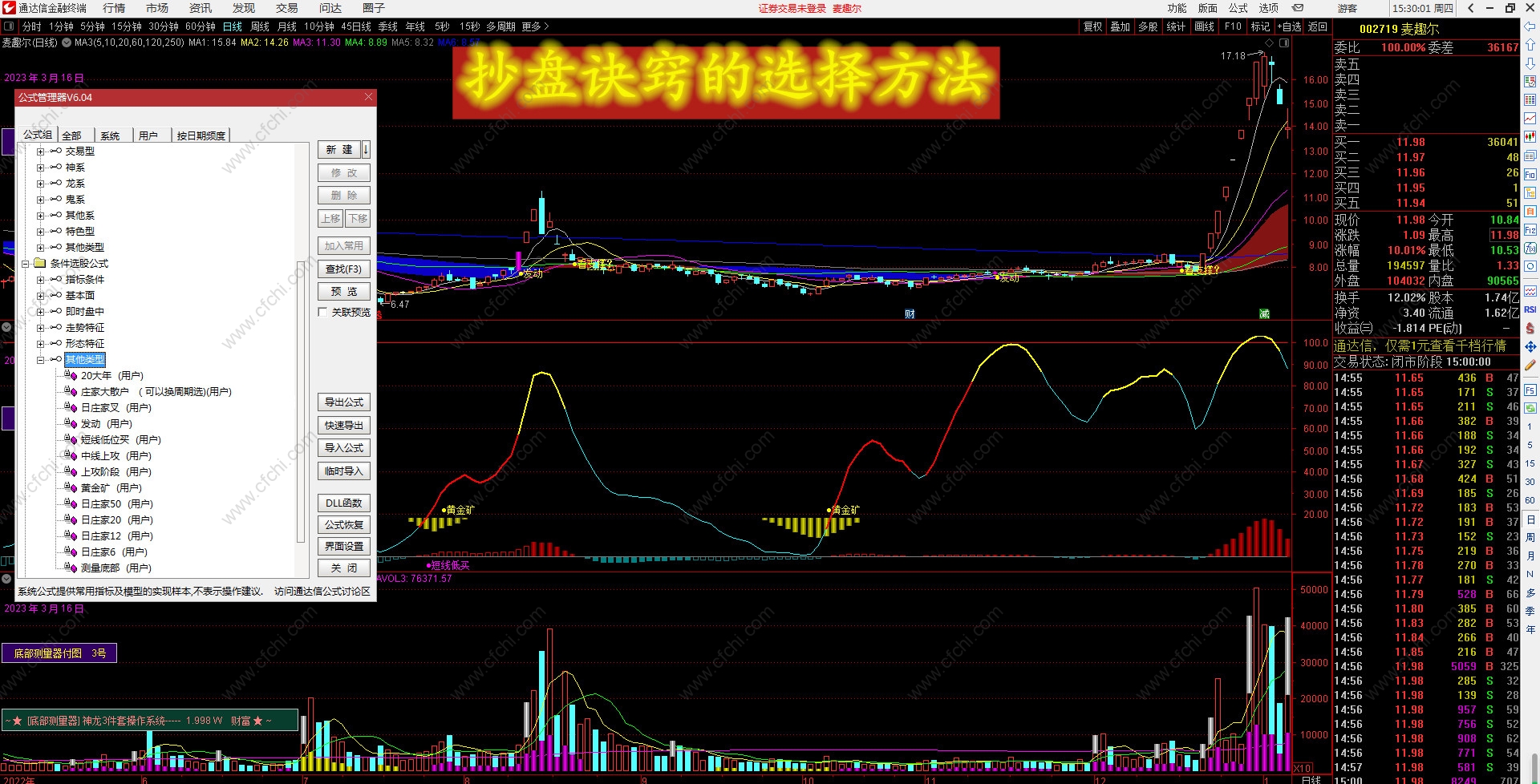1540x784 pixels.
Task: Toggle the 复权 option in chart toolbar
Action: coord(1092,26)
